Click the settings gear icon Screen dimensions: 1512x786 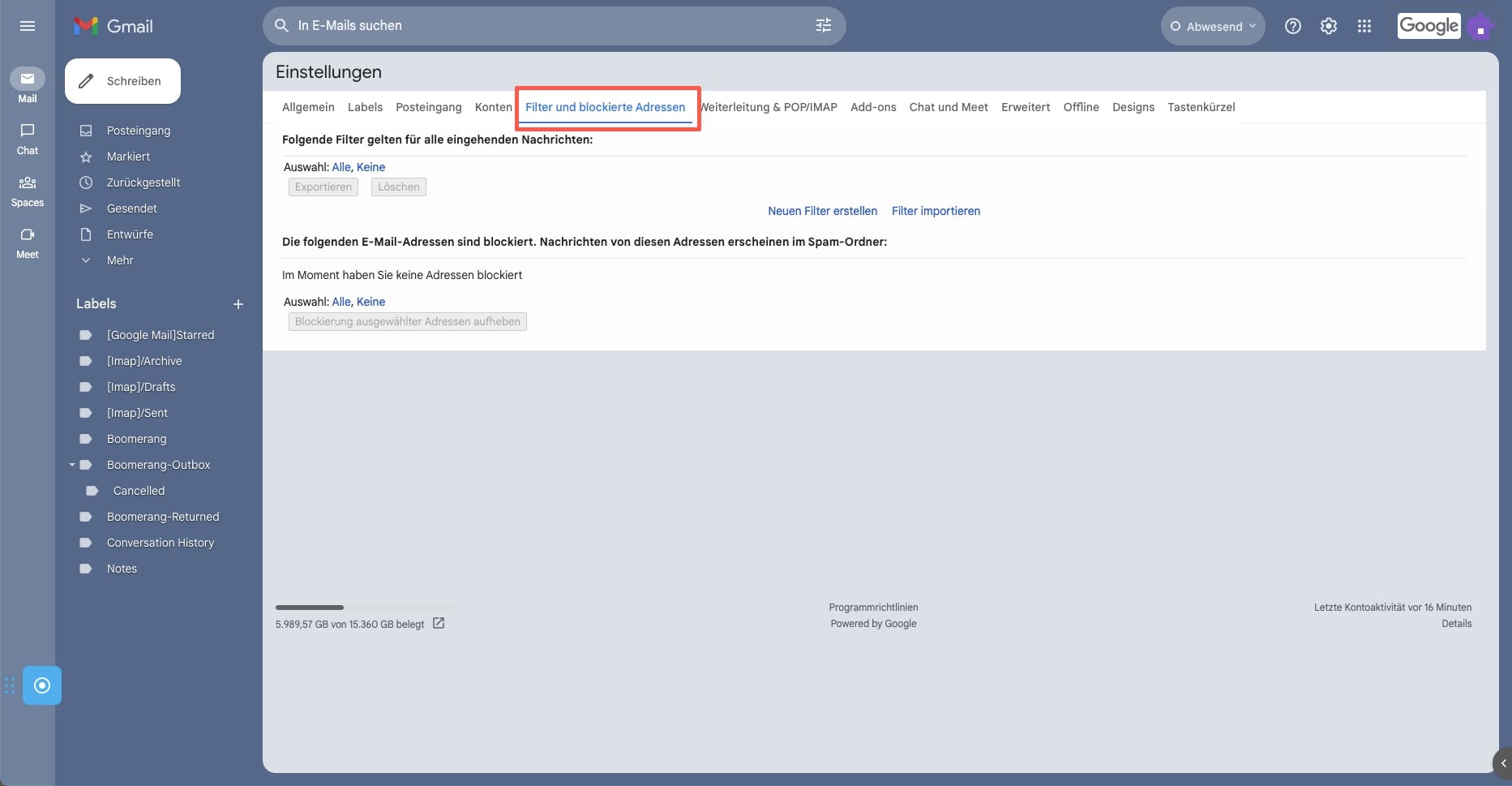[x=1328, y=26]
